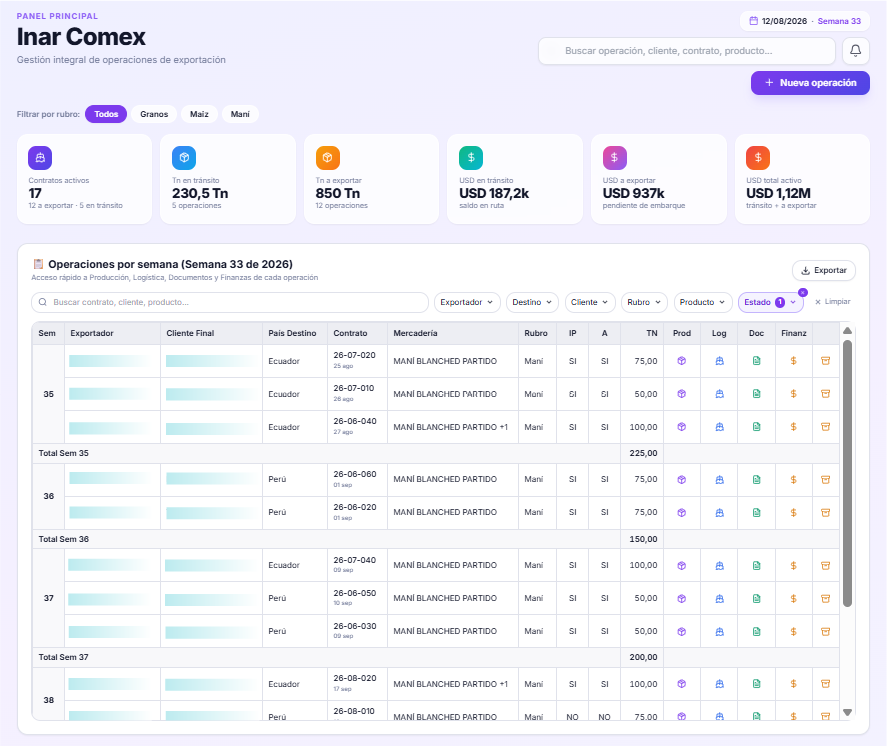The height and width of the screenshot is (746, 887).
Task: Select the Todos rubro filter
Action: 106,114
